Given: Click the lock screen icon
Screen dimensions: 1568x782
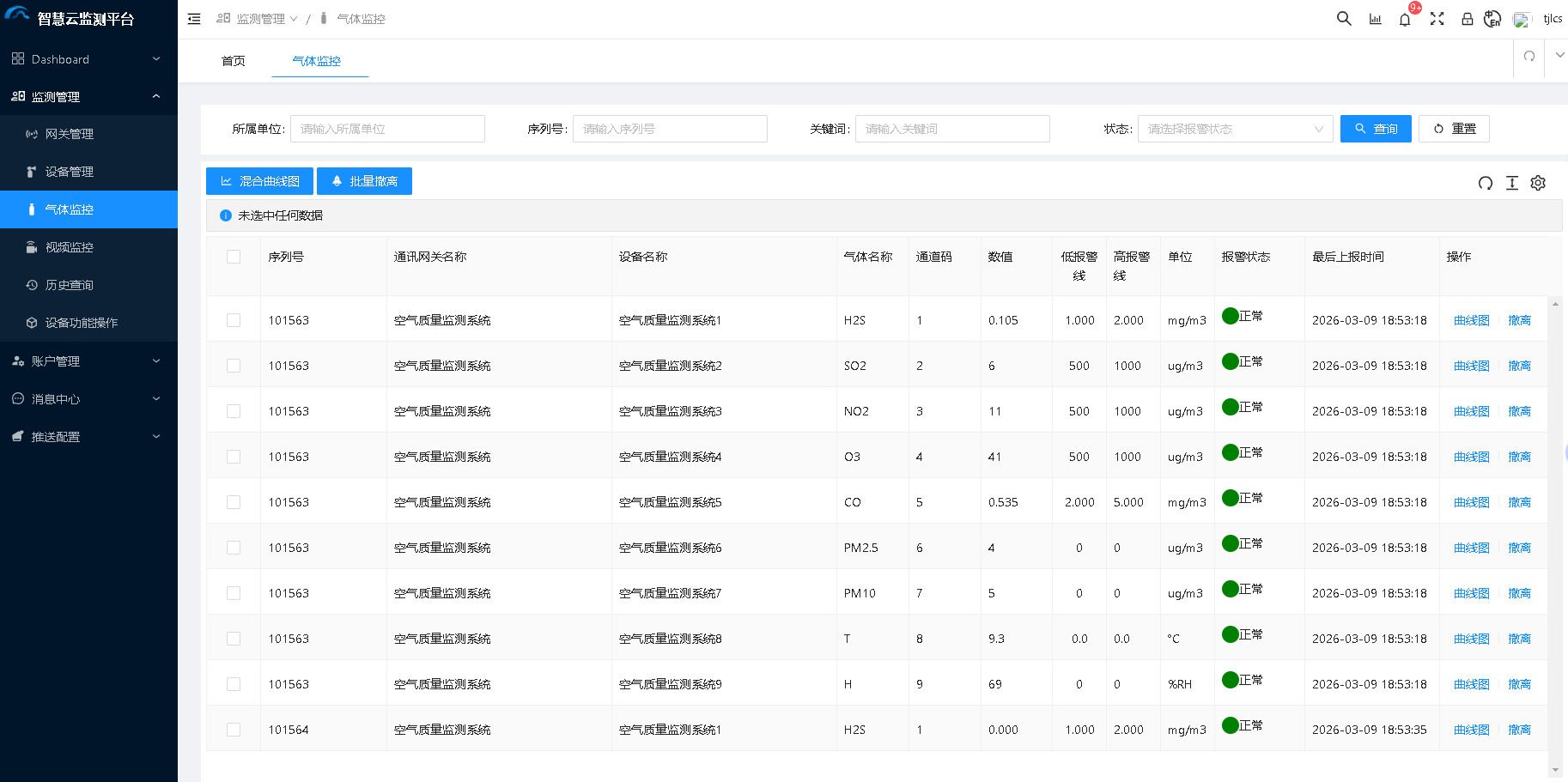Looking at the screenshot, I should pos(1468,19).
